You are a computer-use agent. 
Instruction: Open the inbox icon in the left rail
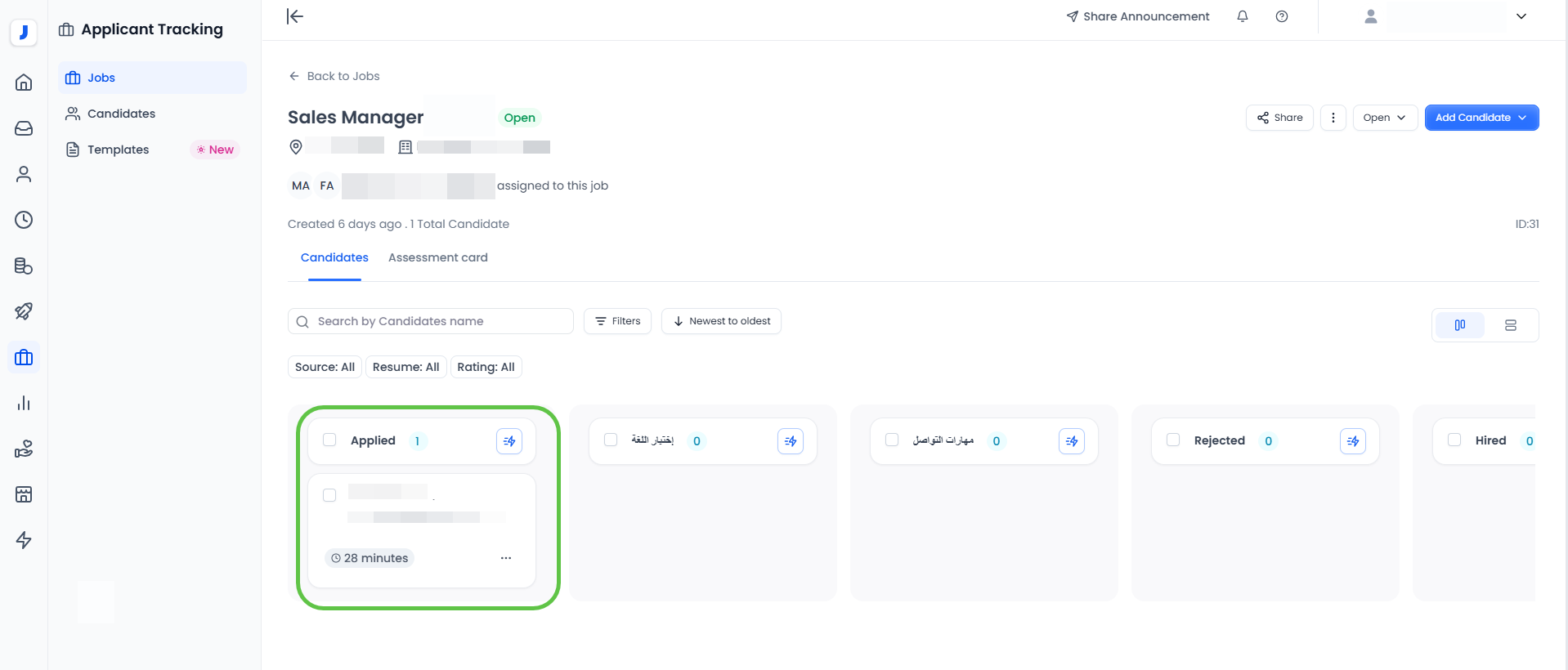(x=24, y=128)
